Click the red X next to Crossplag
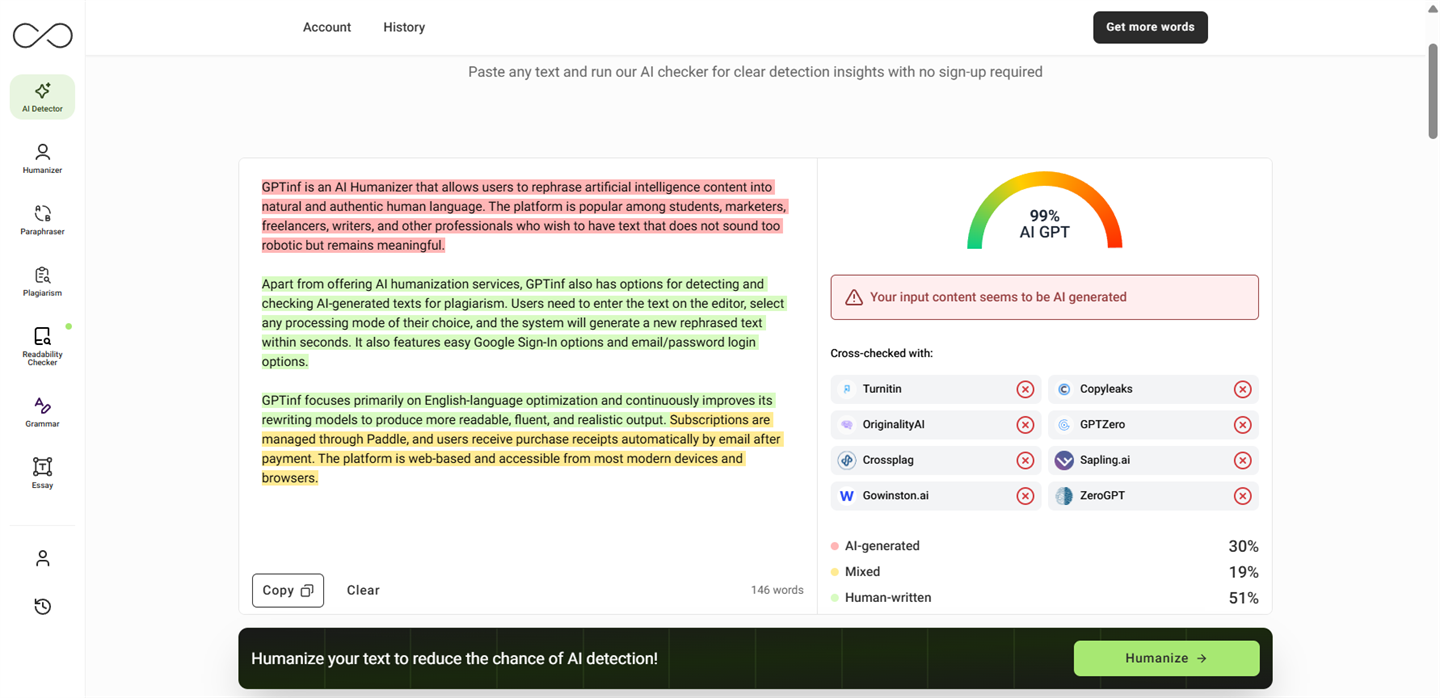 click(1025, 460)
